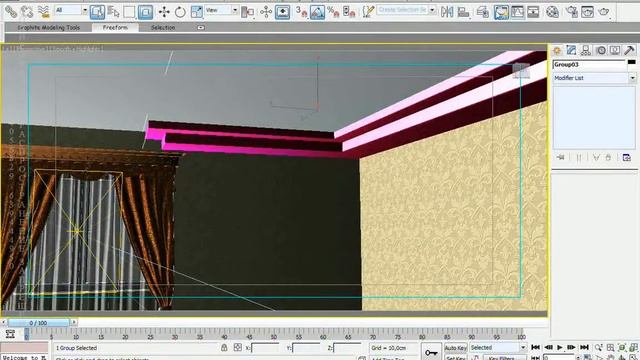Viewport: 640px width, 360px height.
Task: Open Utilities command panel tab
Action: click(629, 51)
